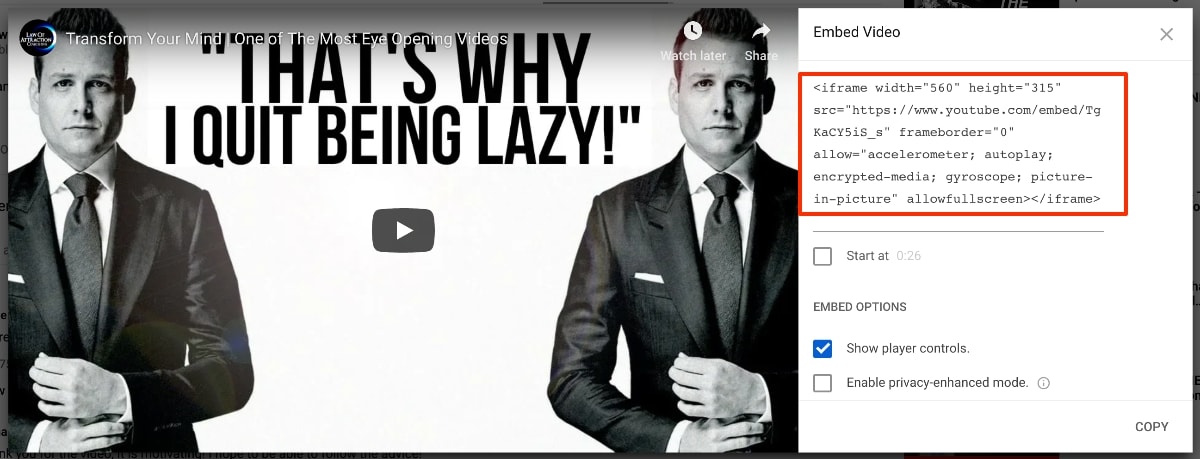
Task: Play the video with center play button
Action: [403, 230]
